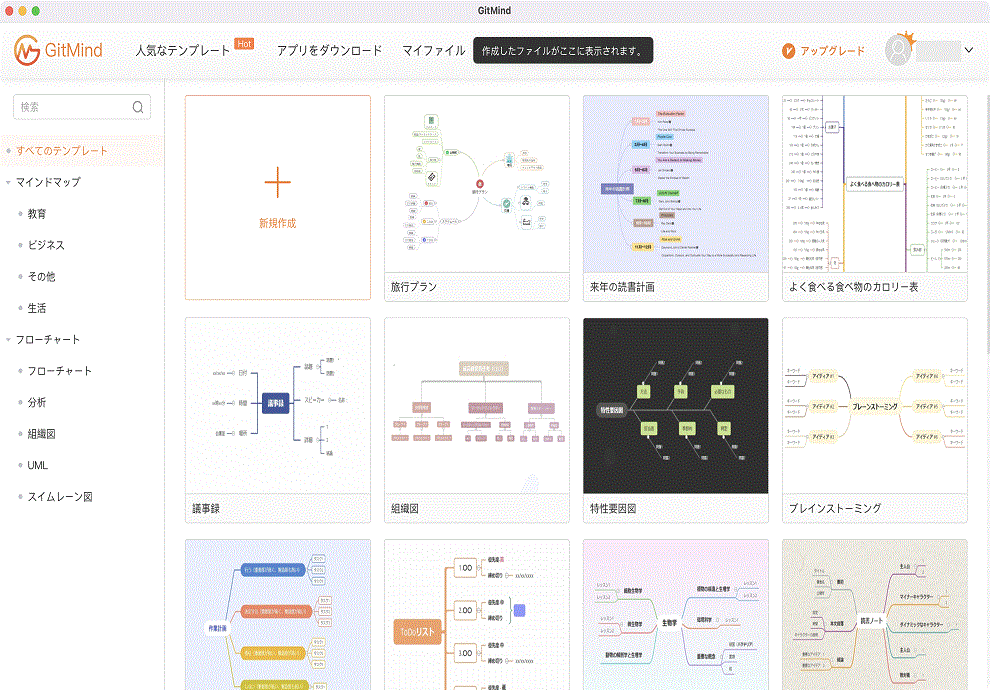Click the 来年の読書計画 caption text
Viewport: 990px width, 690px height.
pos(622,287)
